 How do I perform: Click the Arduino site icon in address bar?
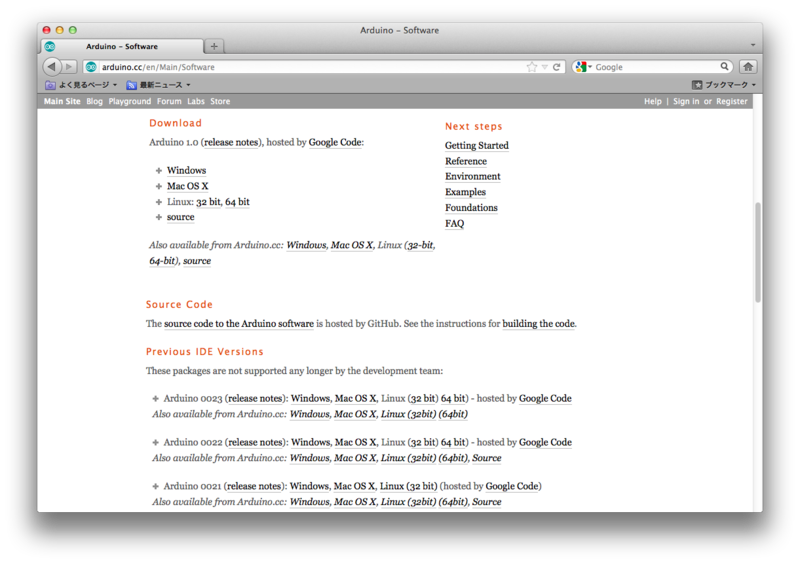click(91, 67)
